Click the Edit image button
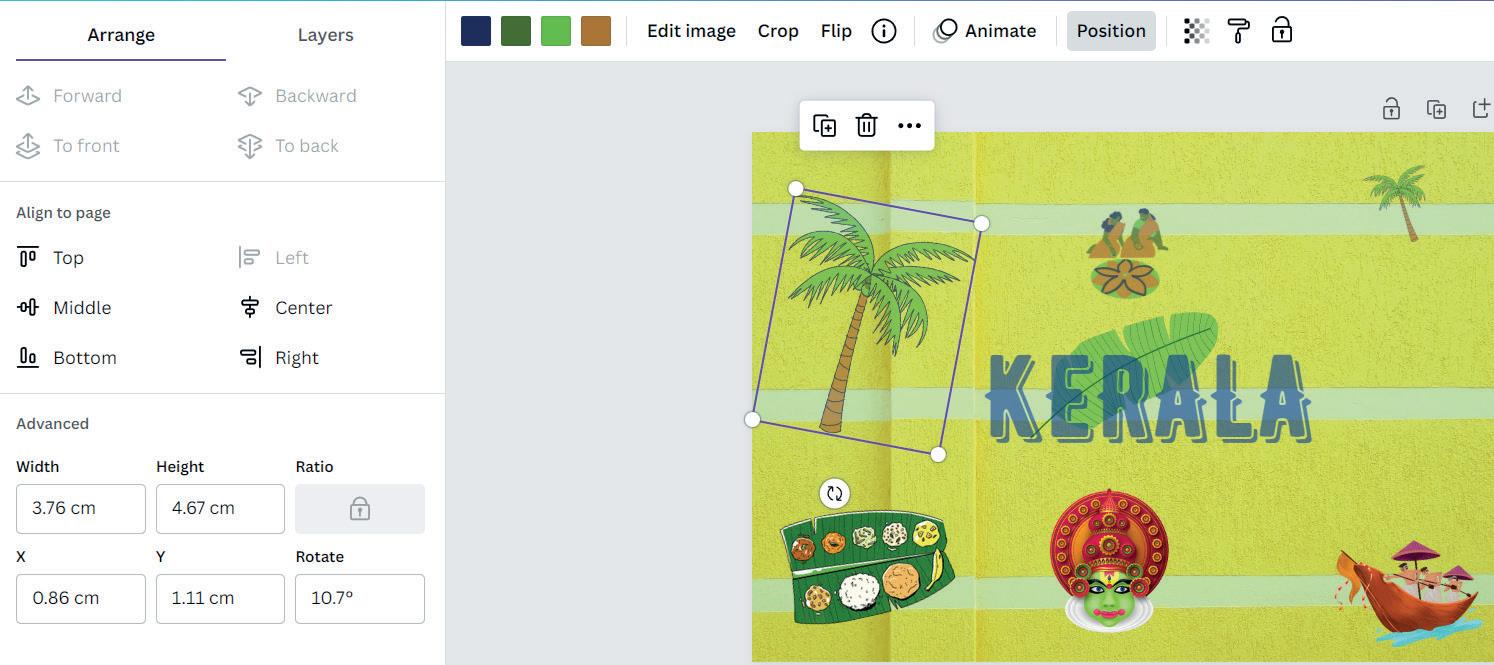The image size is (1494, 665). pos(691,31)
